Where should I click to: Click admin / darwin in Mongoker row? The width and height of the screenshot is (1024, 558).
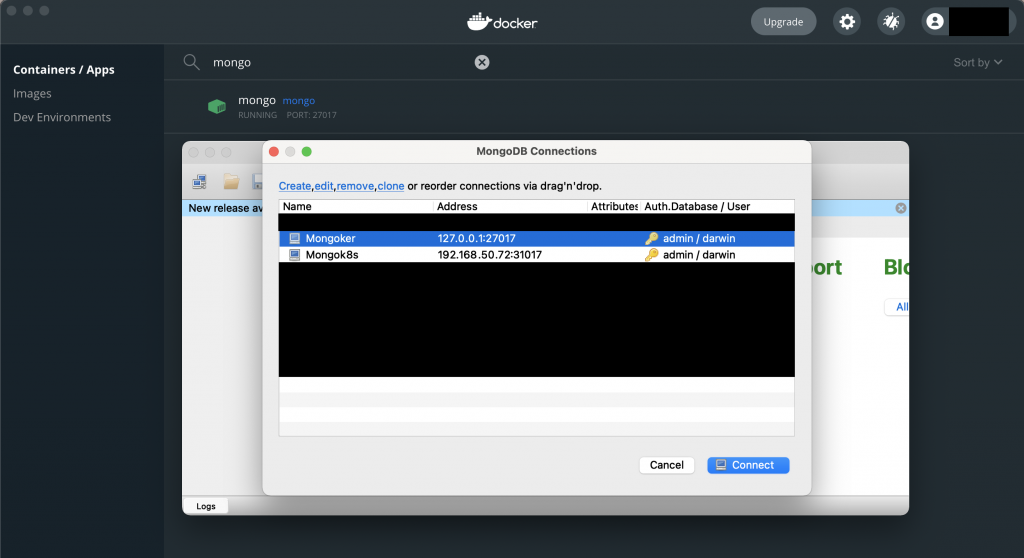click(x=699, y=238)
